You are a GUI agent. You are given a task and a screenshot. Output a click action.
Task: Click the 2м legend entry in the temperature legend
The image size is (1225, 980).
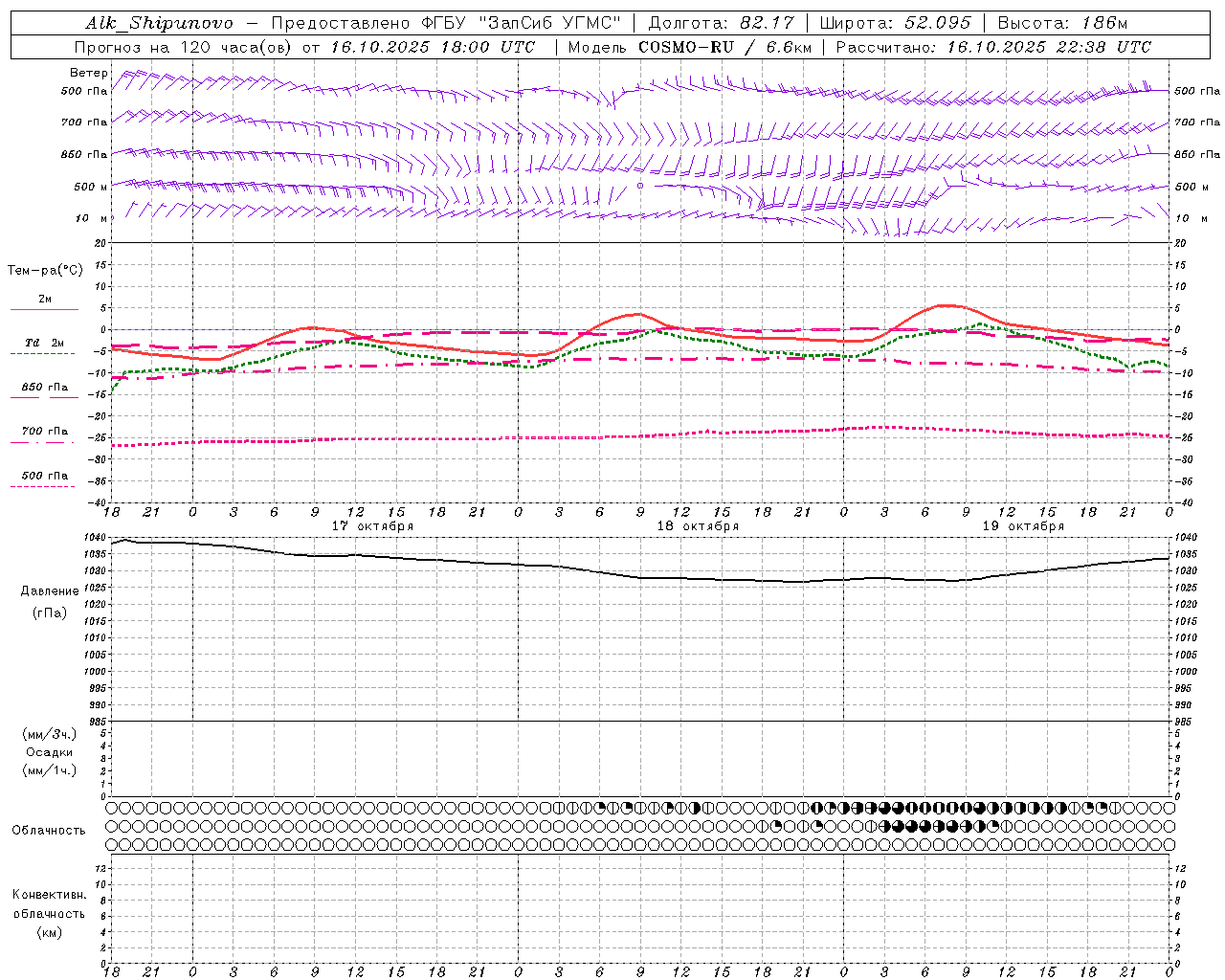pos(45,300)
